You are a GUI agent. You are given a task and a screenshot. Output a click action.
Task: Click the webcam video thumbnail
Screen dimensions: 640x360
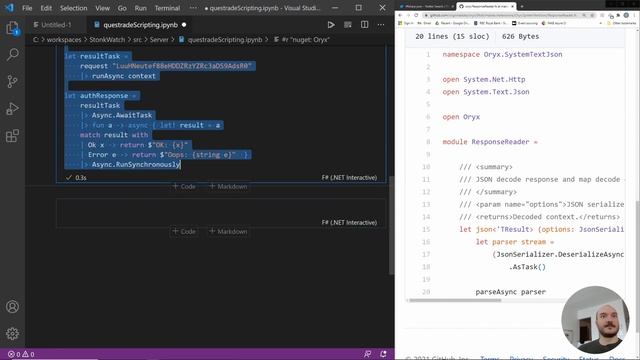[595, 320]
